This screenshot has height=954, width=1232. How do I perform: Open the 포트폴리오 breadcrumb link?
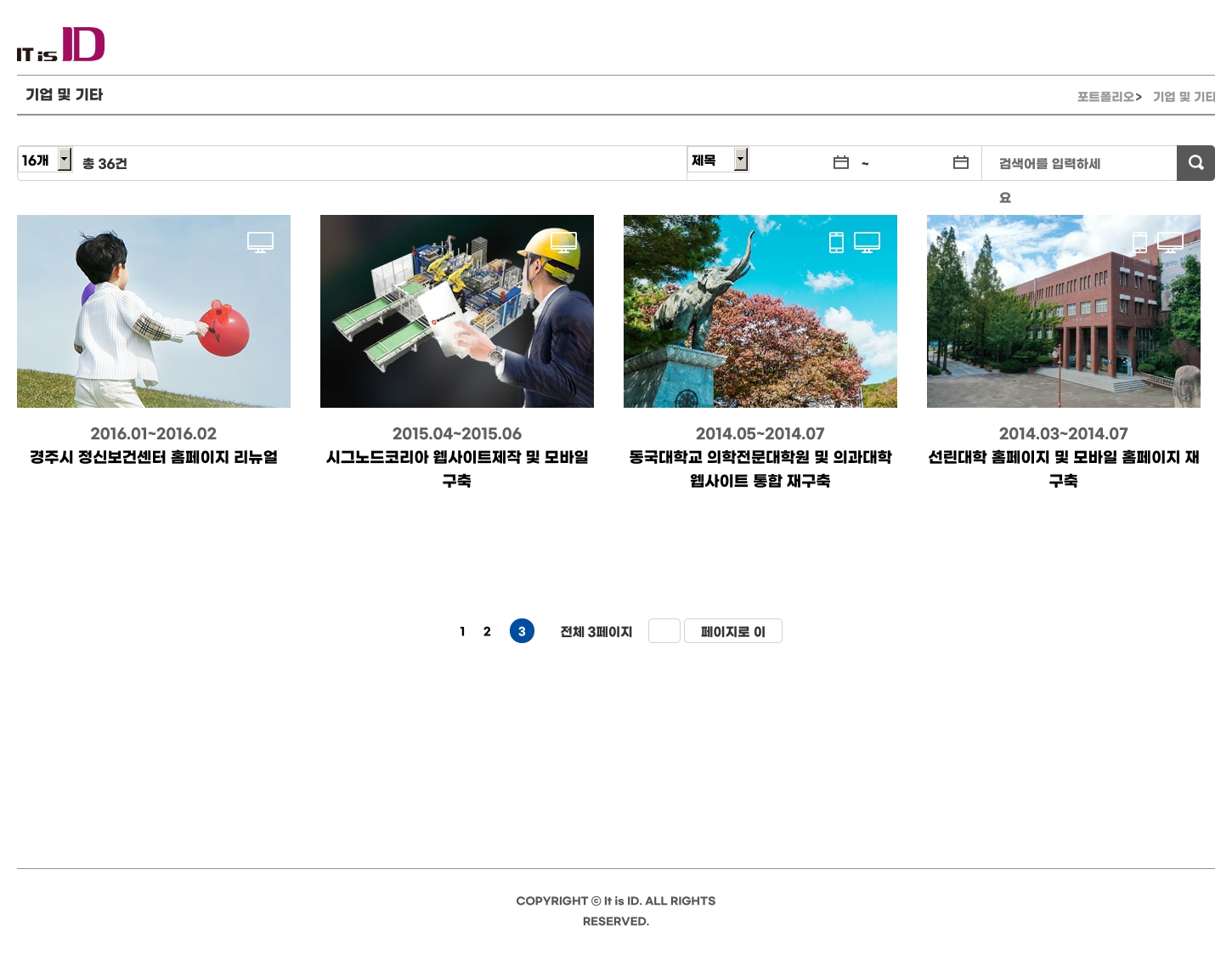1108,97
